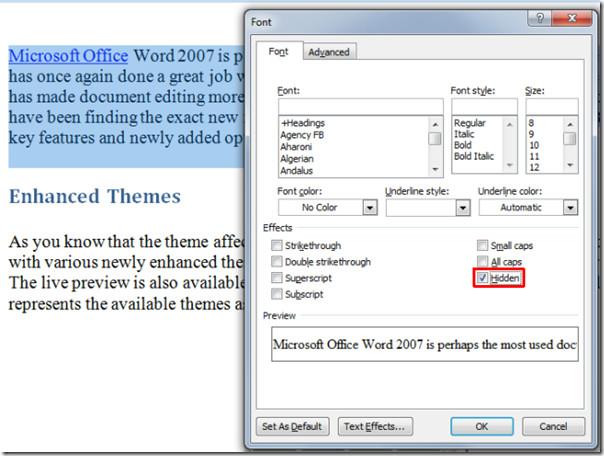This screenshot has width=604, height=456.
Task: Click the Font name input field
Action: (361, 107)
